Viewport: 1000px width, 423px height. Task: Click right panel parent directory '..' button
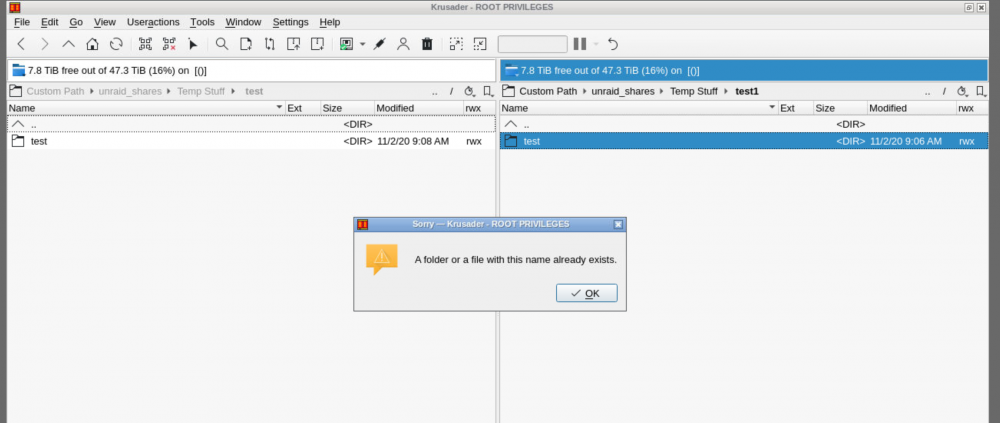pyautogui.click(x=927, y=91)
